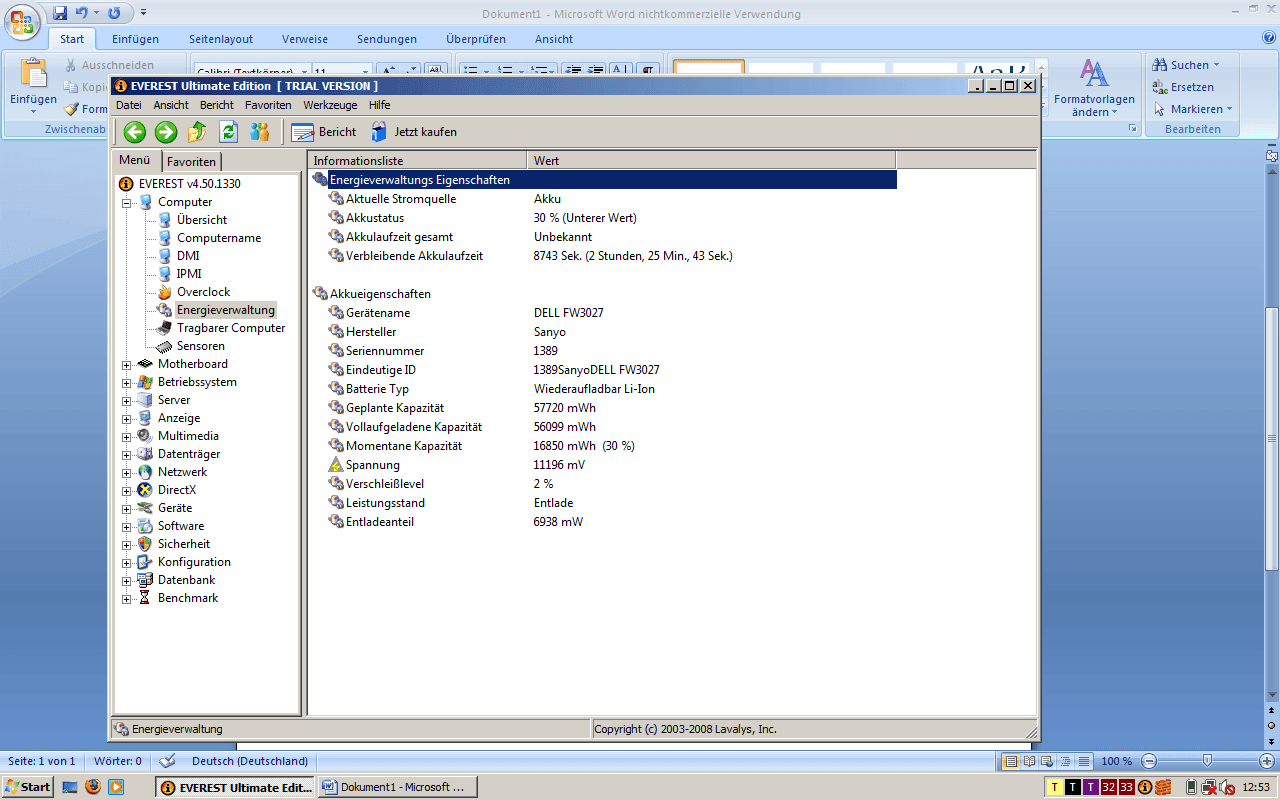Screen dimensions: 1280x800
Task: Switch Word to Full Screen Reading view
Action: tap(1030, 761)
